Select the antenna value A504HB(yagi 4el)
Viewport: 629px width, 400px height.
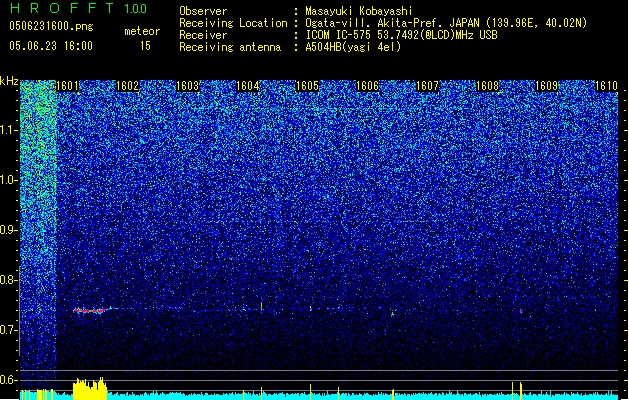(353, 47)
